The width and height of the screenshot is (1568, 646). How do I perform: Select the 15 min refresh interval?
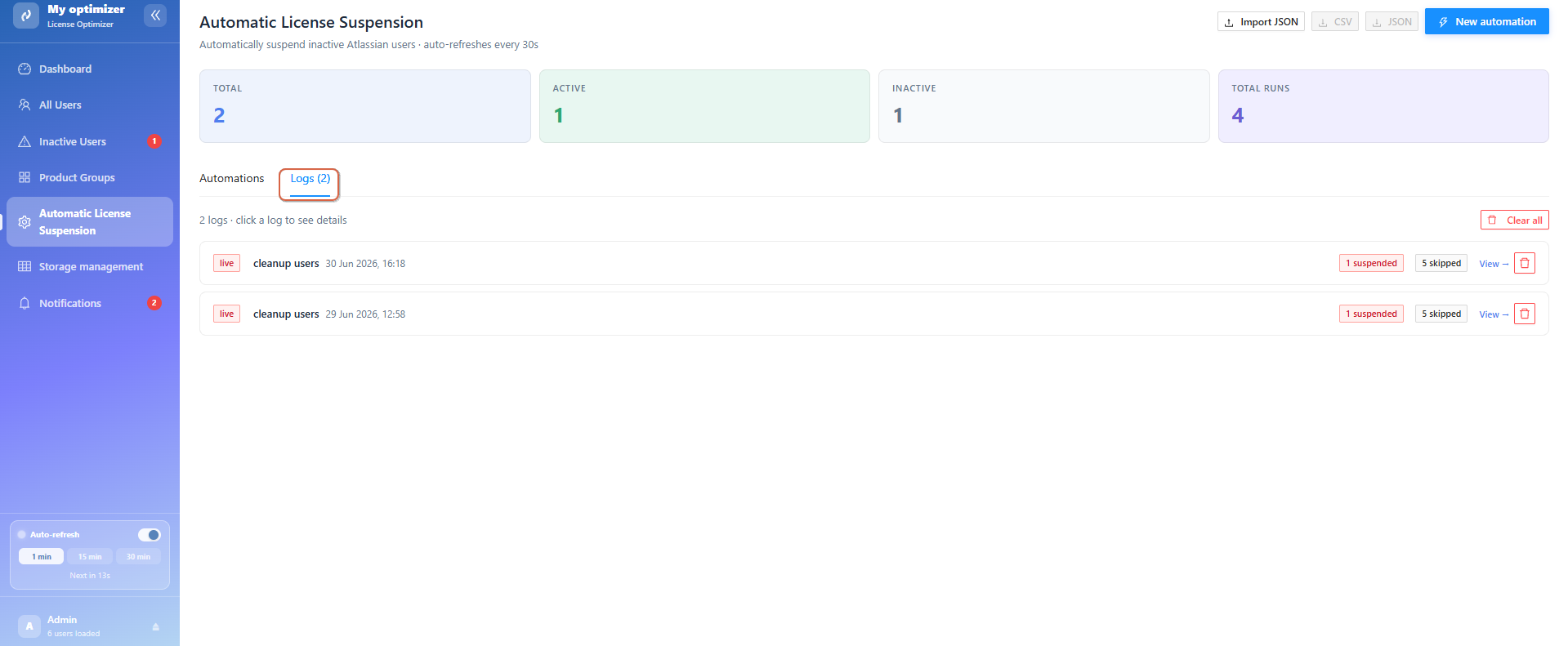point(90,557)
